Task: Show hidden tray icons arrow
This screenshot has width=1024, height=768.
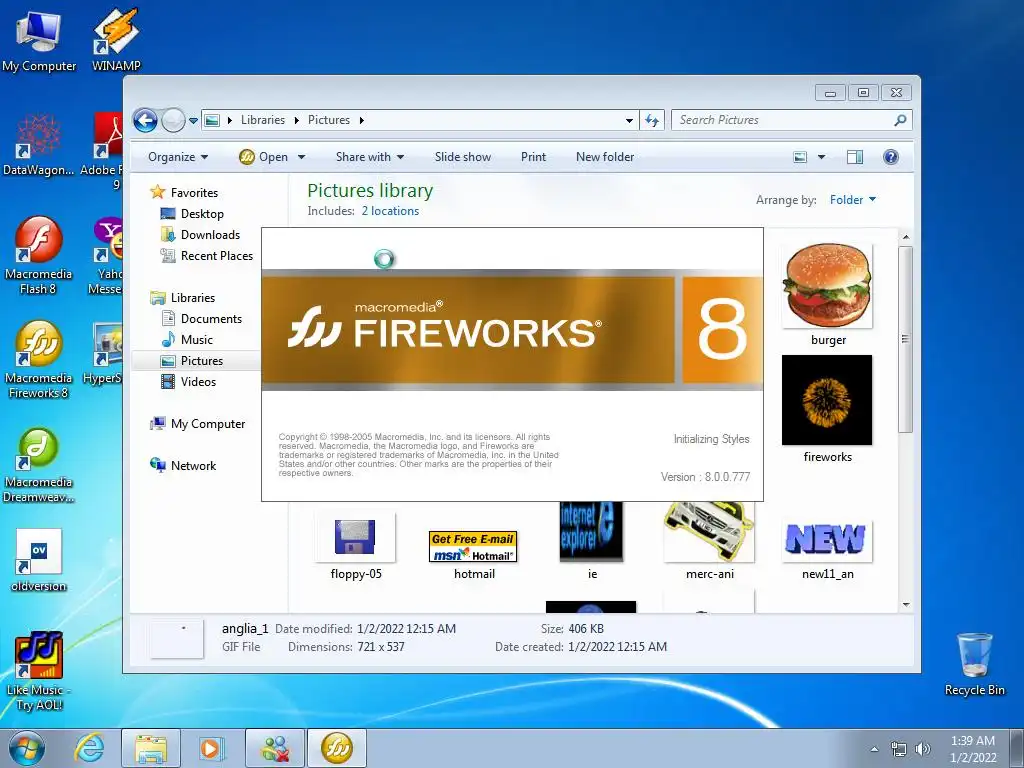Action: (874, 749)
